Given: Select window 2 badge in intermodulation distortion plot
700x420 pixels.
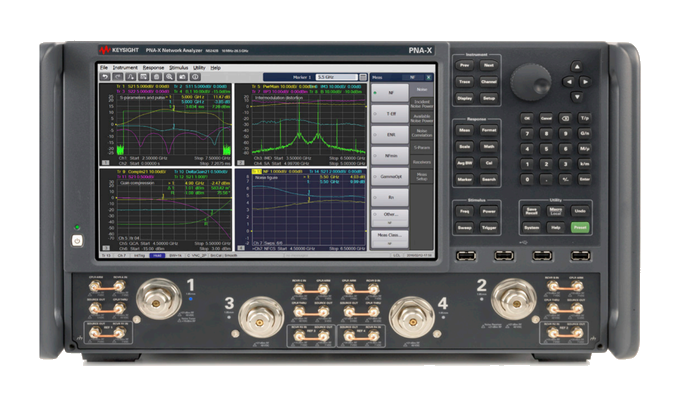Looking at the screenshot, I should (x=241, y=163).
